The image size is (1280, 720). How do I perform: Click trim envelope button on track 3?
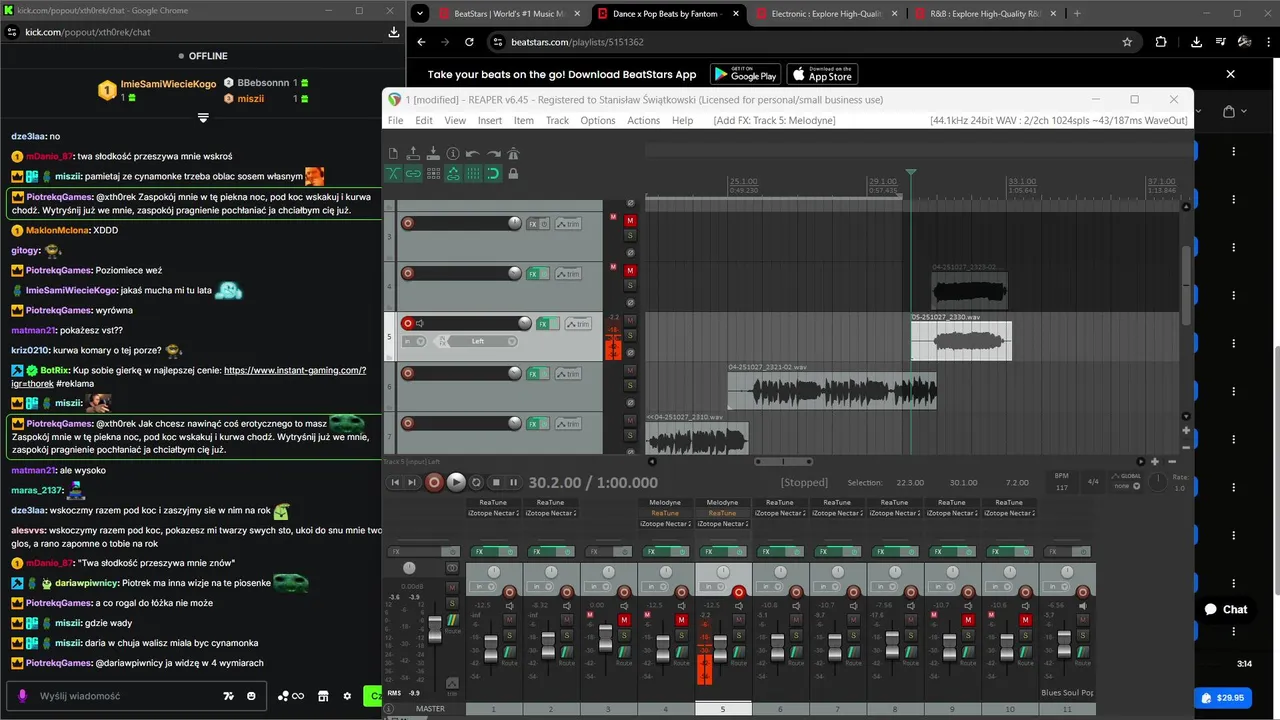[x=568, y=223]
